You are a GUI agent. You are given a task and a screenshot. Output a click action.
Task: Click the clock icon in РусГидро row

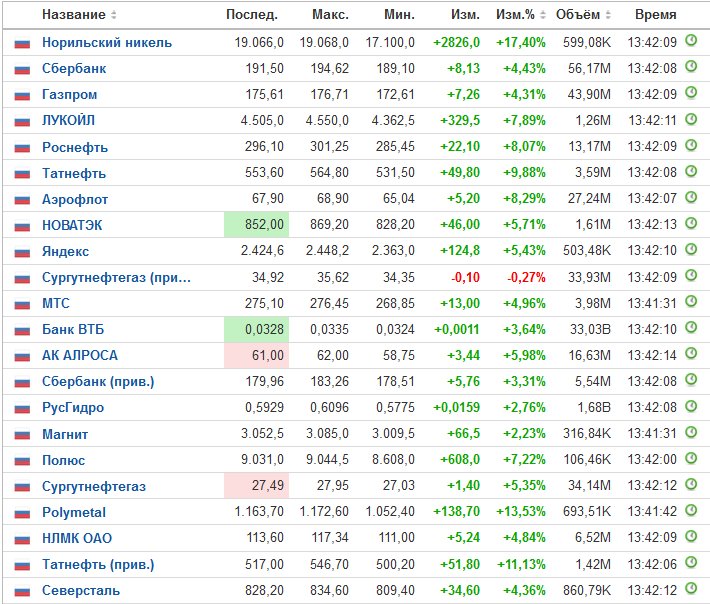tap(691, 406)
